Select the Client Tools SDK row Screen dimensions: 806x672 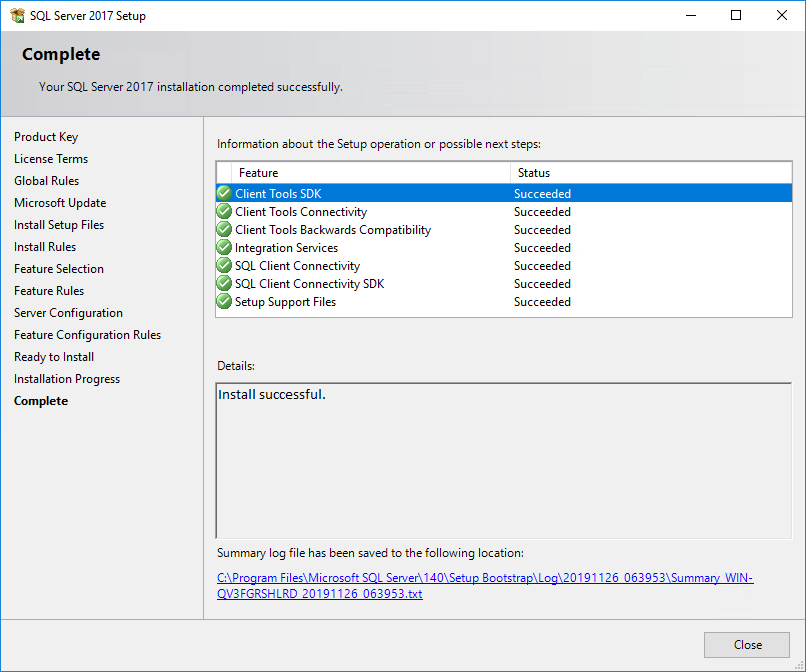[x=504, y=193]
